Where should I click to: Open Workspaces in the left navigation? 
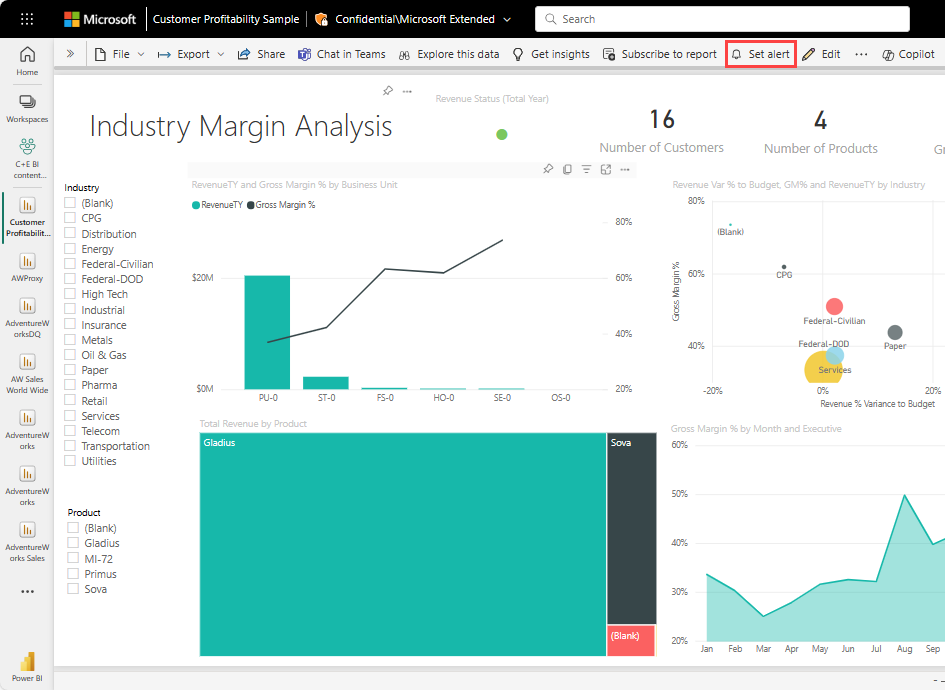[27, 109]
